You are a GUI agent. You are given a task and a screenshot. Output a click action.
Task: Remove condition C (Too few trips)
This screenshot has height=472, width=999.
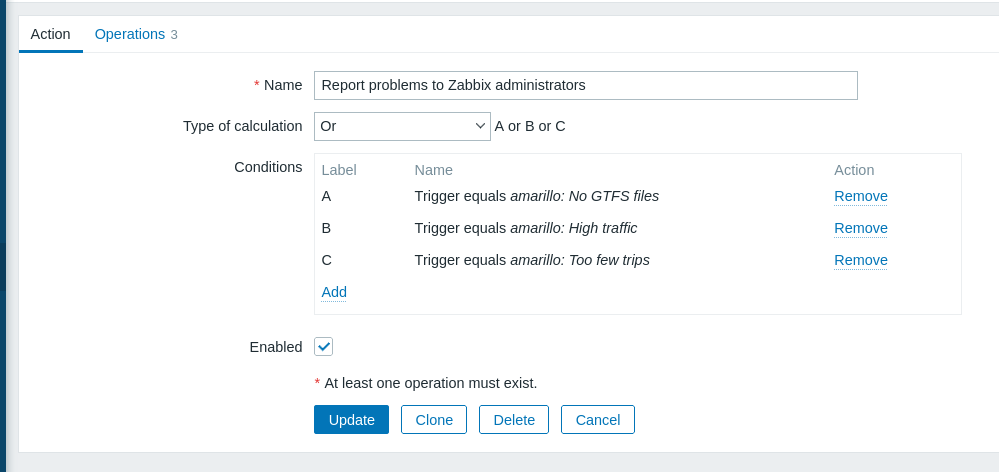860,261
